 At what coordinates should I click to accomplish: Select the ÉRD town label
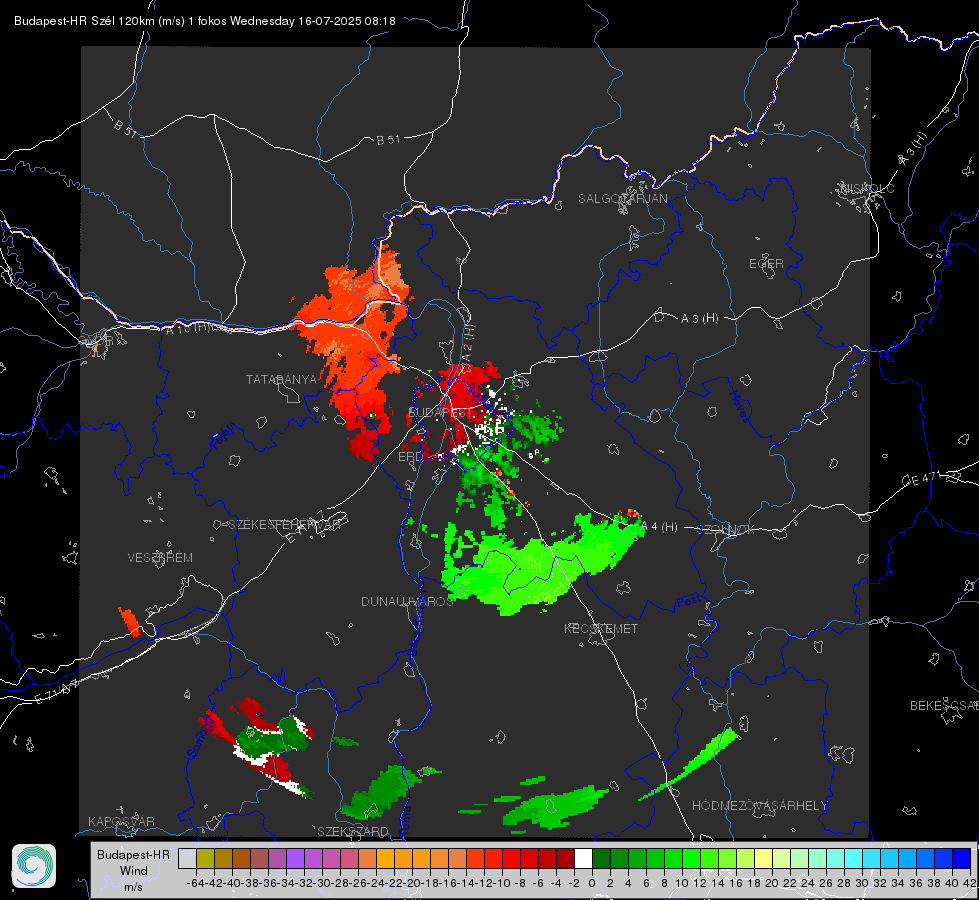(410, 457)
